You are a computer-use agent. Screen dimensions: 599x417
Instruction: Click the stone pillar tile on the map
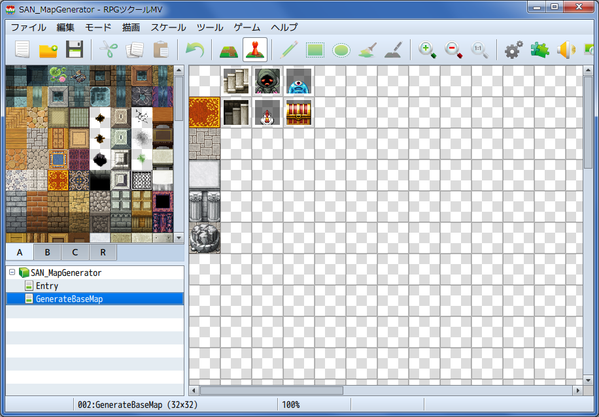pyautogui.click(x=205, y=206)
